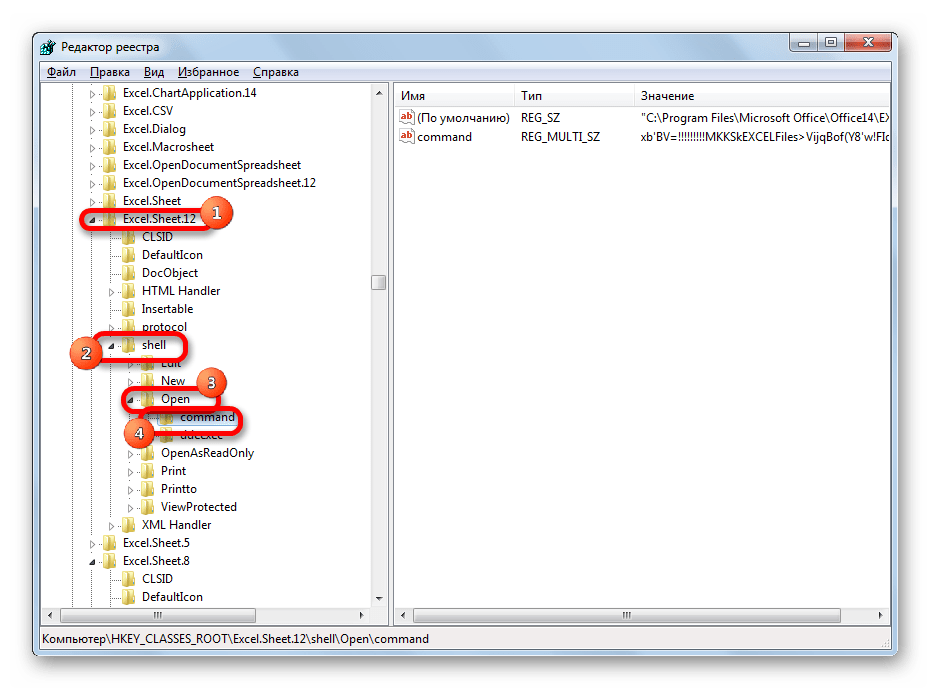Select the Excel.Sheet.12 key

point(159,219)
